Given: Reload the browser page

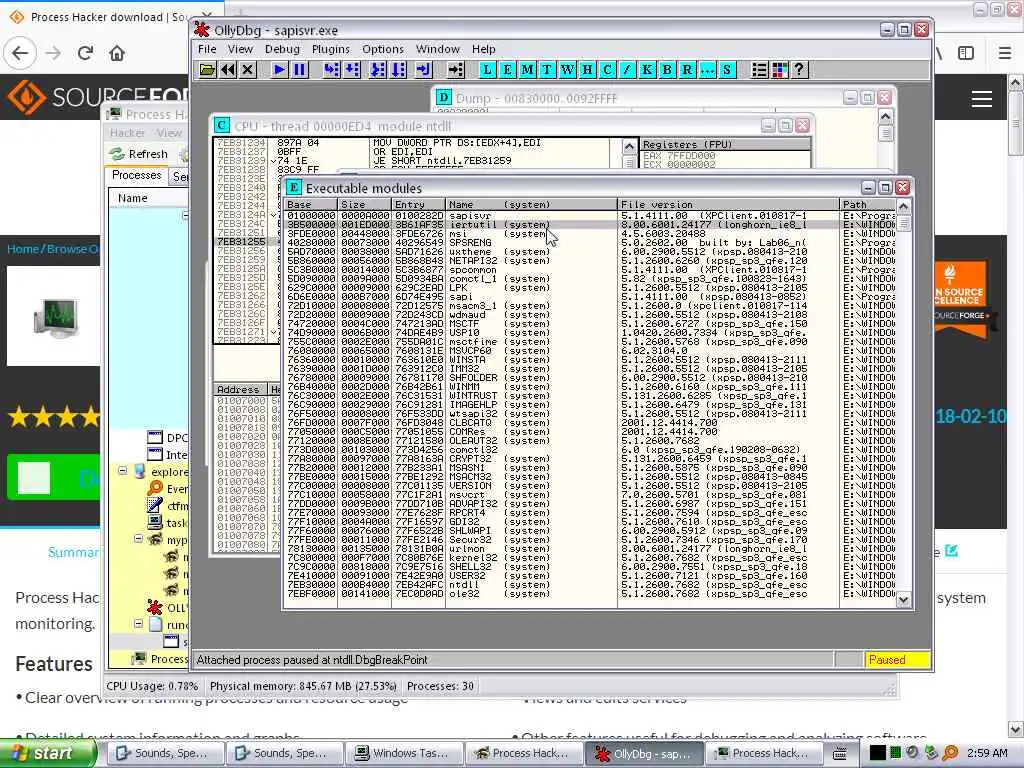Looking at the screenshot, I should coord(86,53).
